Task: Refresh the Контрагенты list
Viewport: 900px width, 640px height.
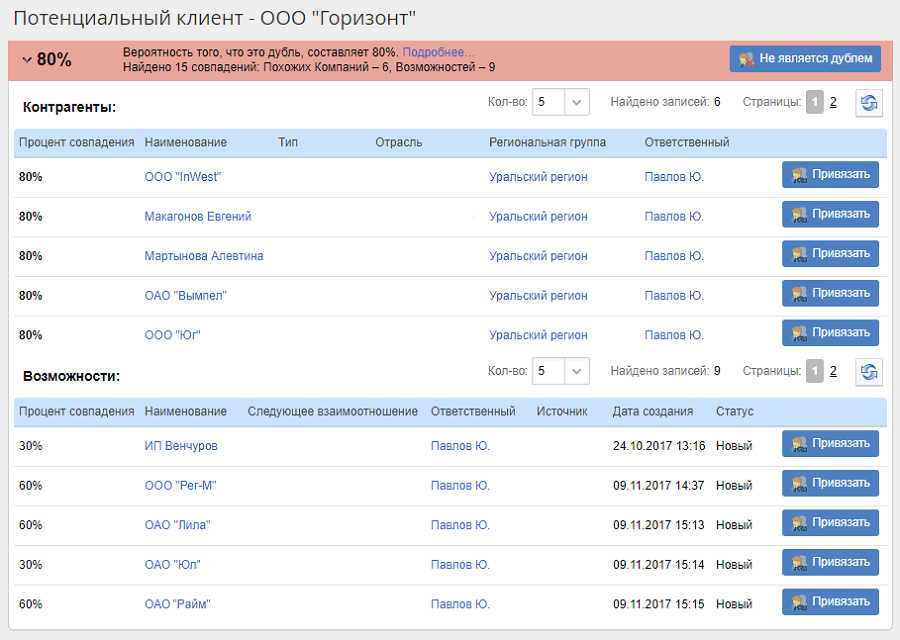Action: click(x=868, y=103)
